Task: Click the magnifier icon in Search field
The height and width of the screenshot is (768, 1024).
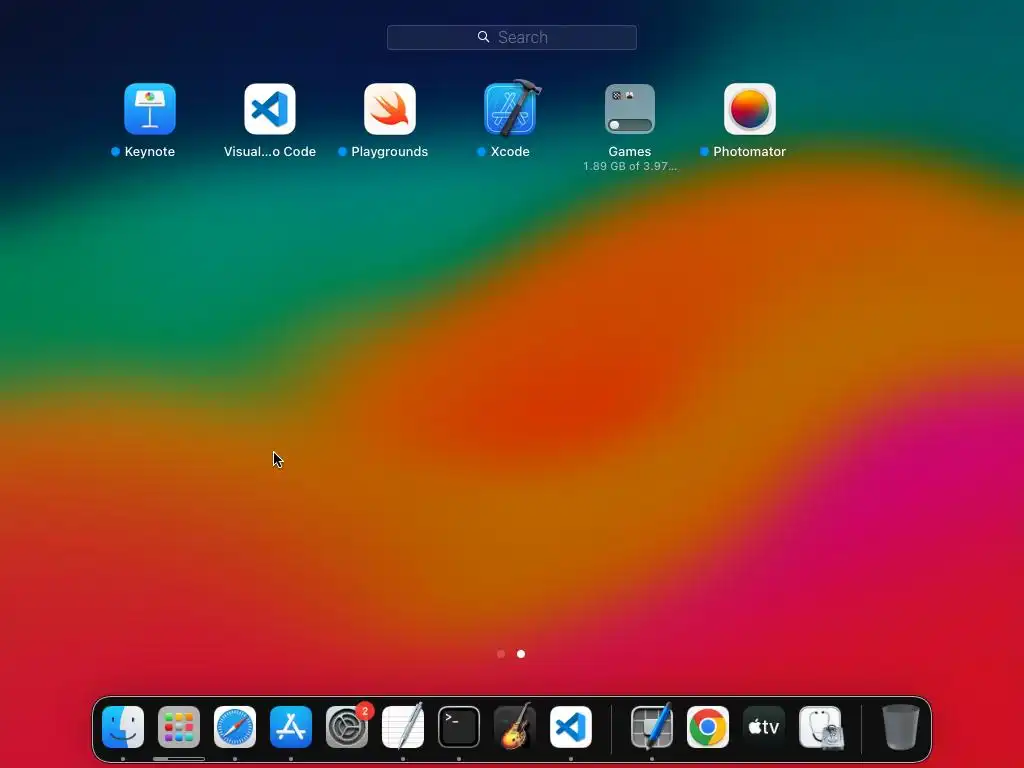Action: (x=483, y=37)
